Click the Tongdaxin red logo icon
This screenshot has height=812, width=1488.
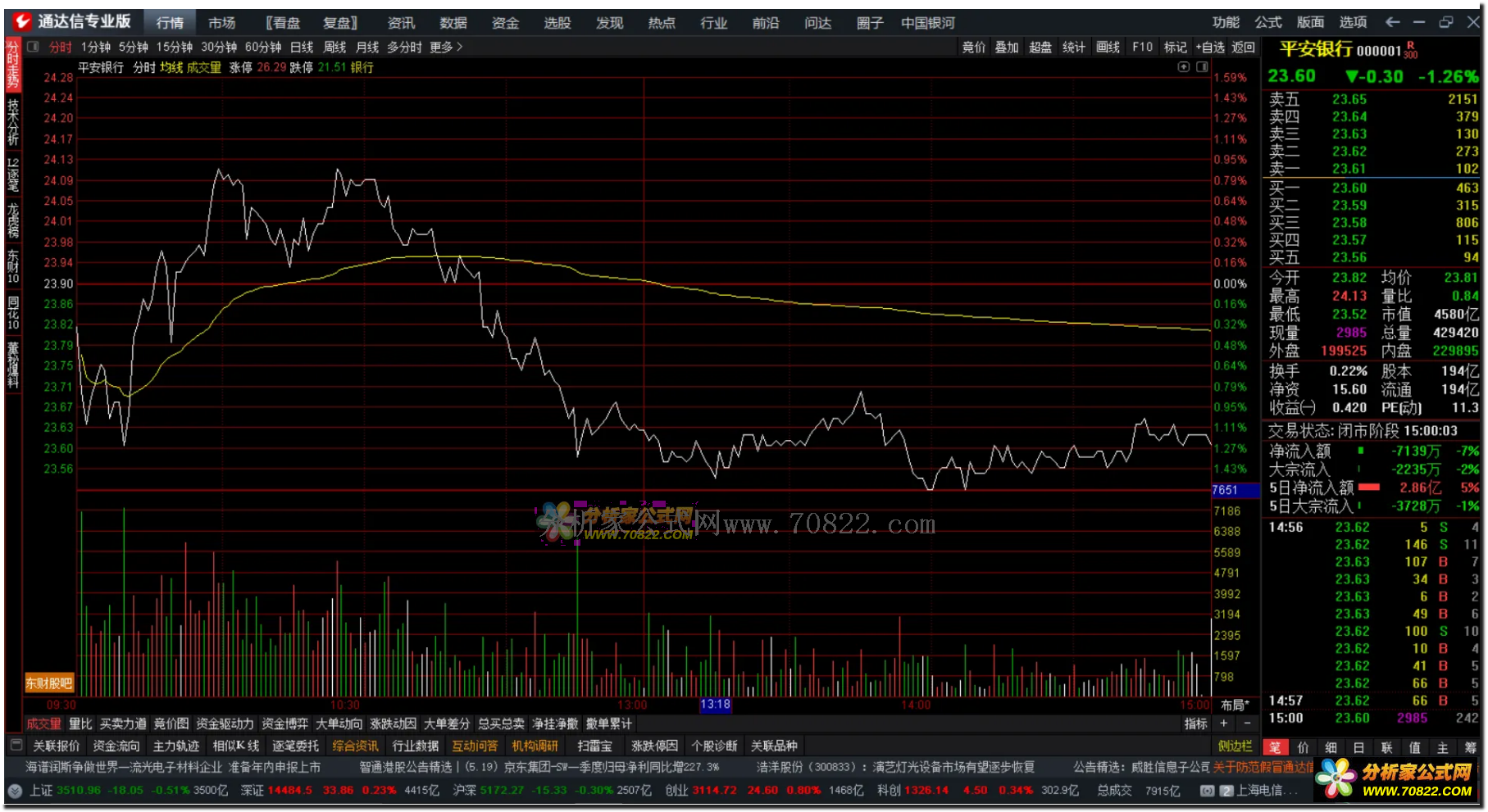pos(22,22)
